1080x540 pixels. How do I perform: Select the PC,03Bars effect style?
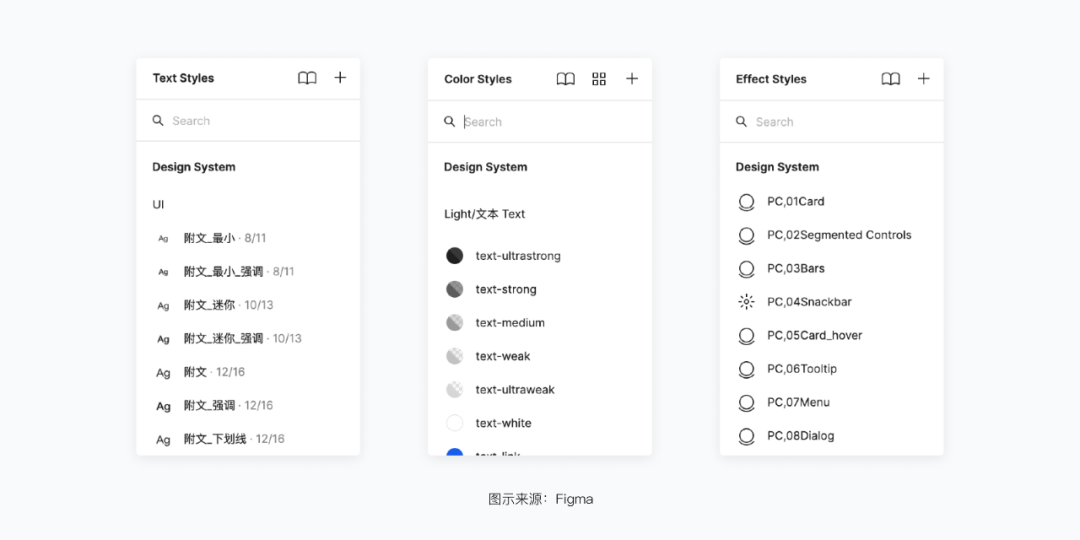(x=796, y=269)
